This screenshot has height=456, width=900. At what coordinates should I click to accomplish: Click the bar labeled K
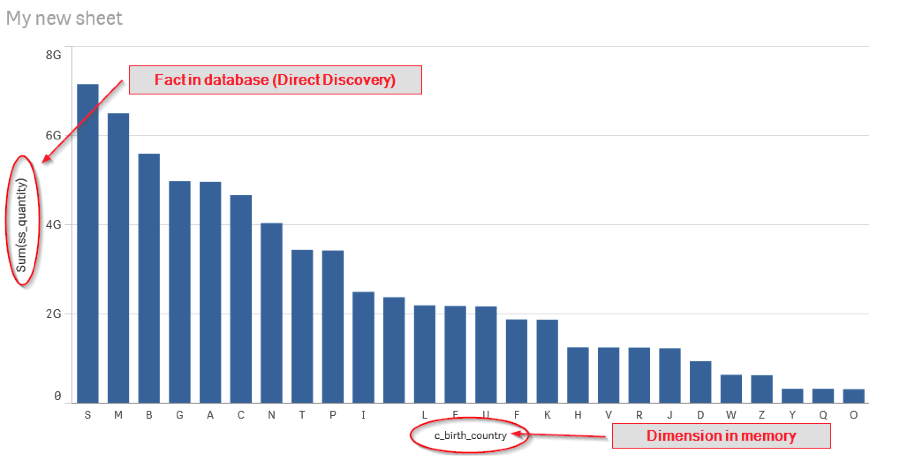click(x=547, y=361)
